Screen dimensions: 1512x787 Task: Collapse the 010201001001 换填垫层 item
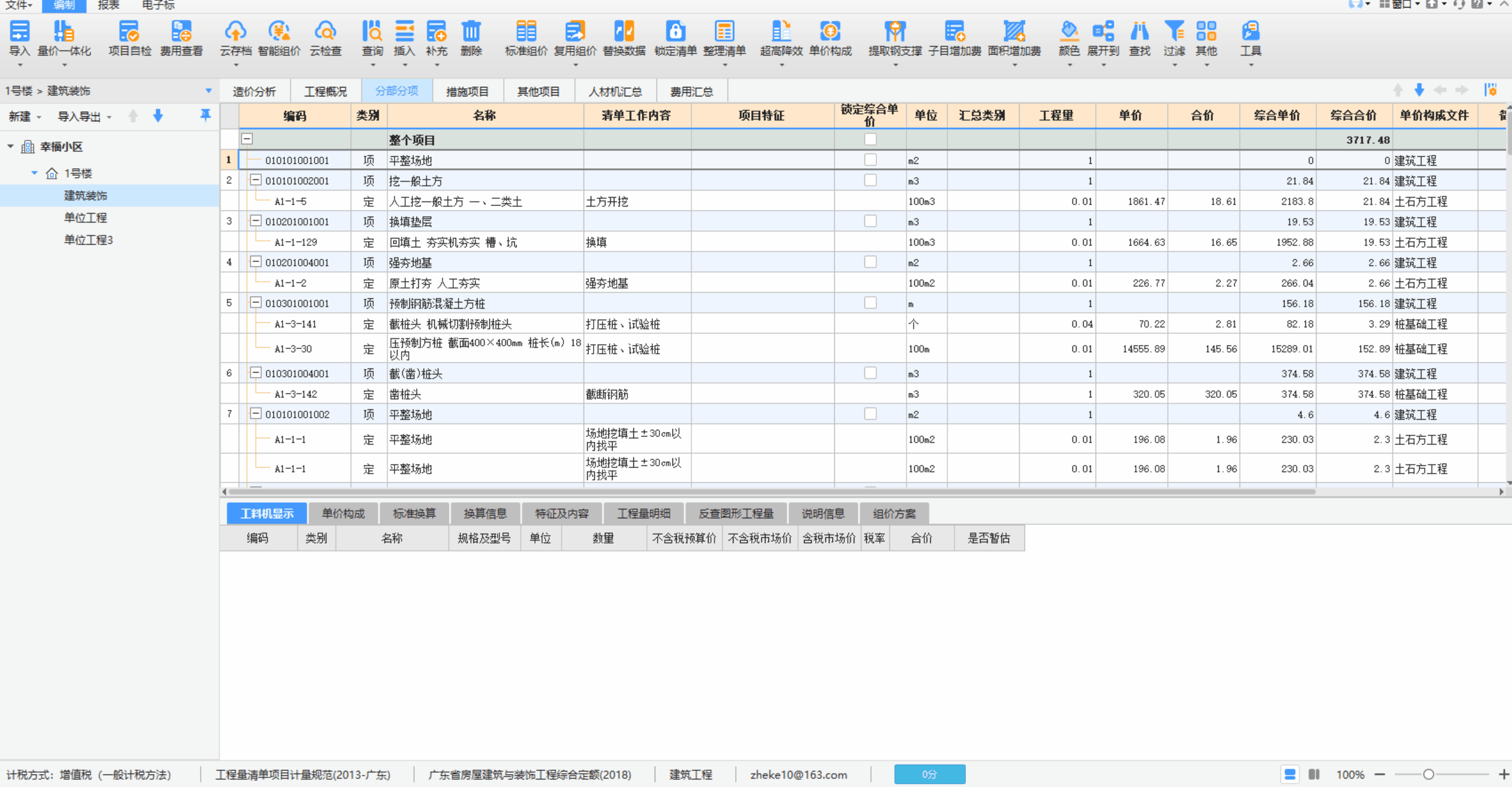255,221
